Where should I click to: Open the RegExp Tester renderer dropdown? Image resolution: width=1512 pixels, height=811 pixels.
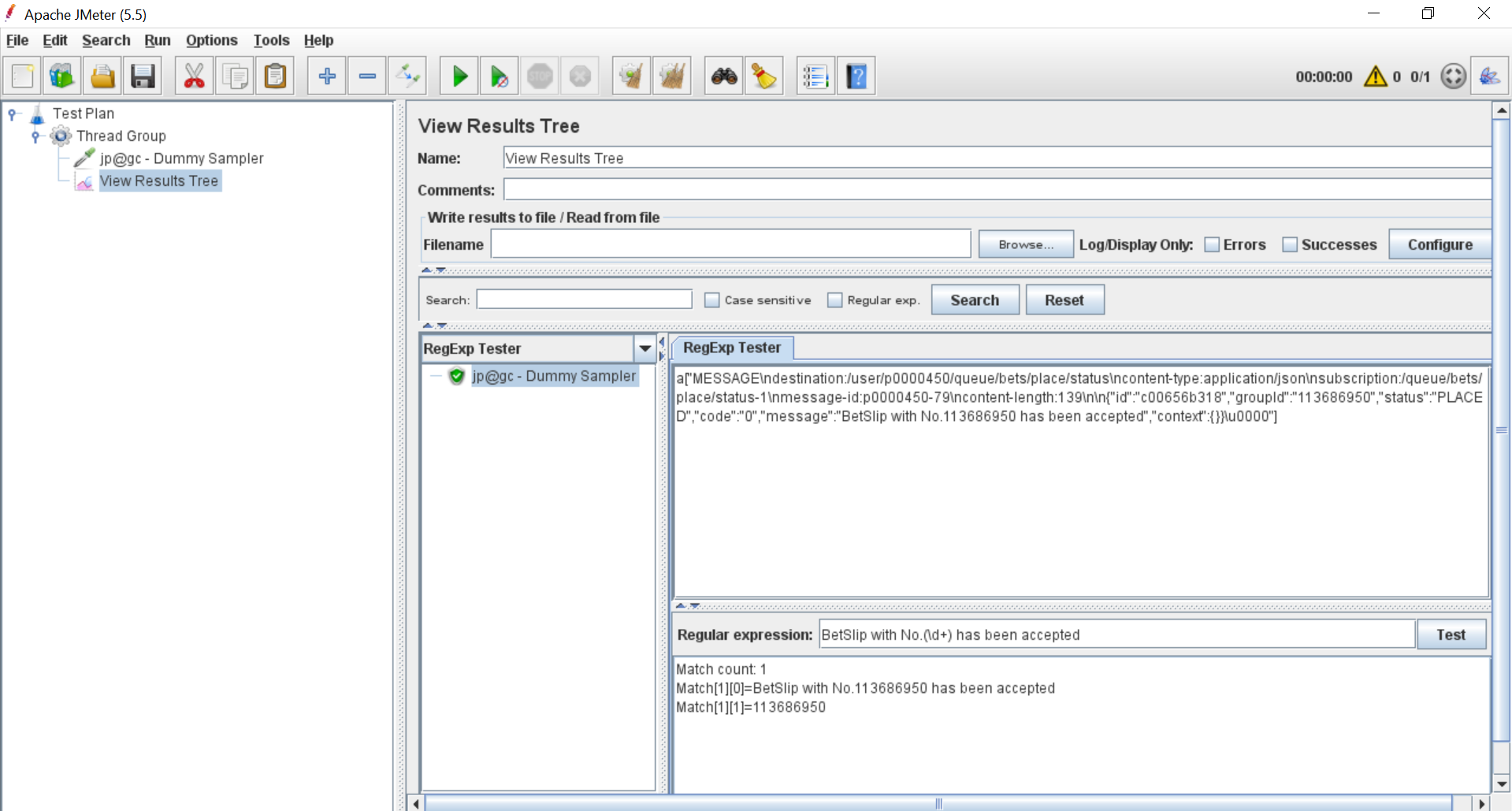point(645,348)
